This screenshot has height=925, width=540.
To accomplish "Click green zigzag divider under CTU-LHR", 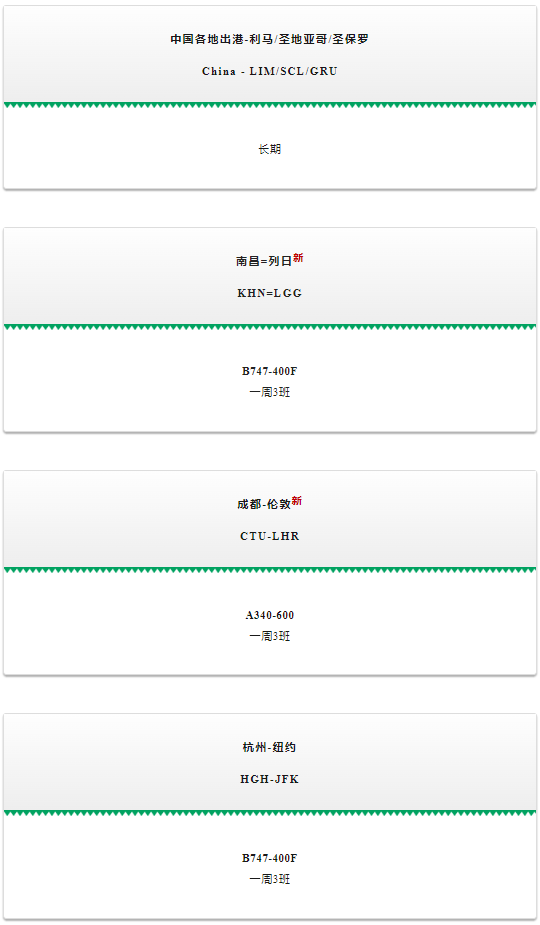I will coord(270,570).
